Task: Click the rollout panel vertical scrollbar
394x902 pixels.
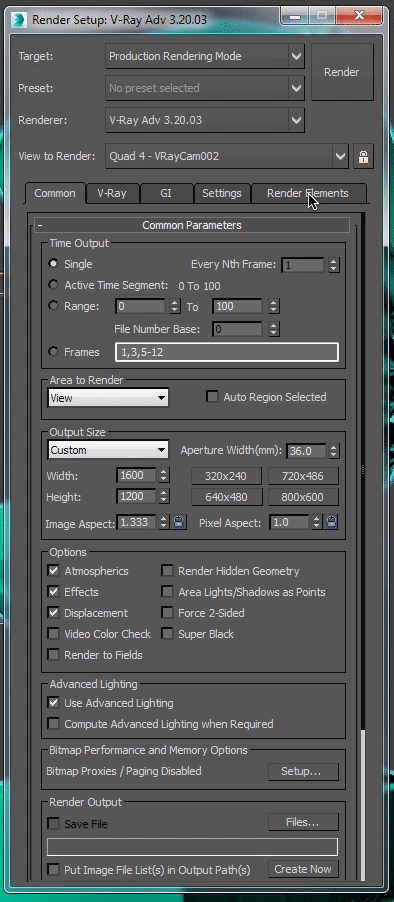Action: [362, 546]
